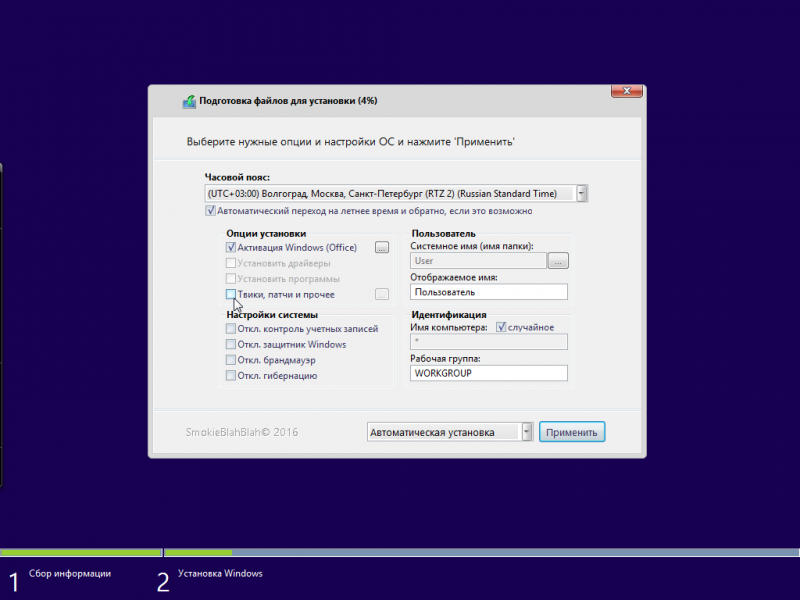The height and width of the screenshot is (600, 800).
Task: Click the 'Настройки системы' group heading
Action: 272,314
